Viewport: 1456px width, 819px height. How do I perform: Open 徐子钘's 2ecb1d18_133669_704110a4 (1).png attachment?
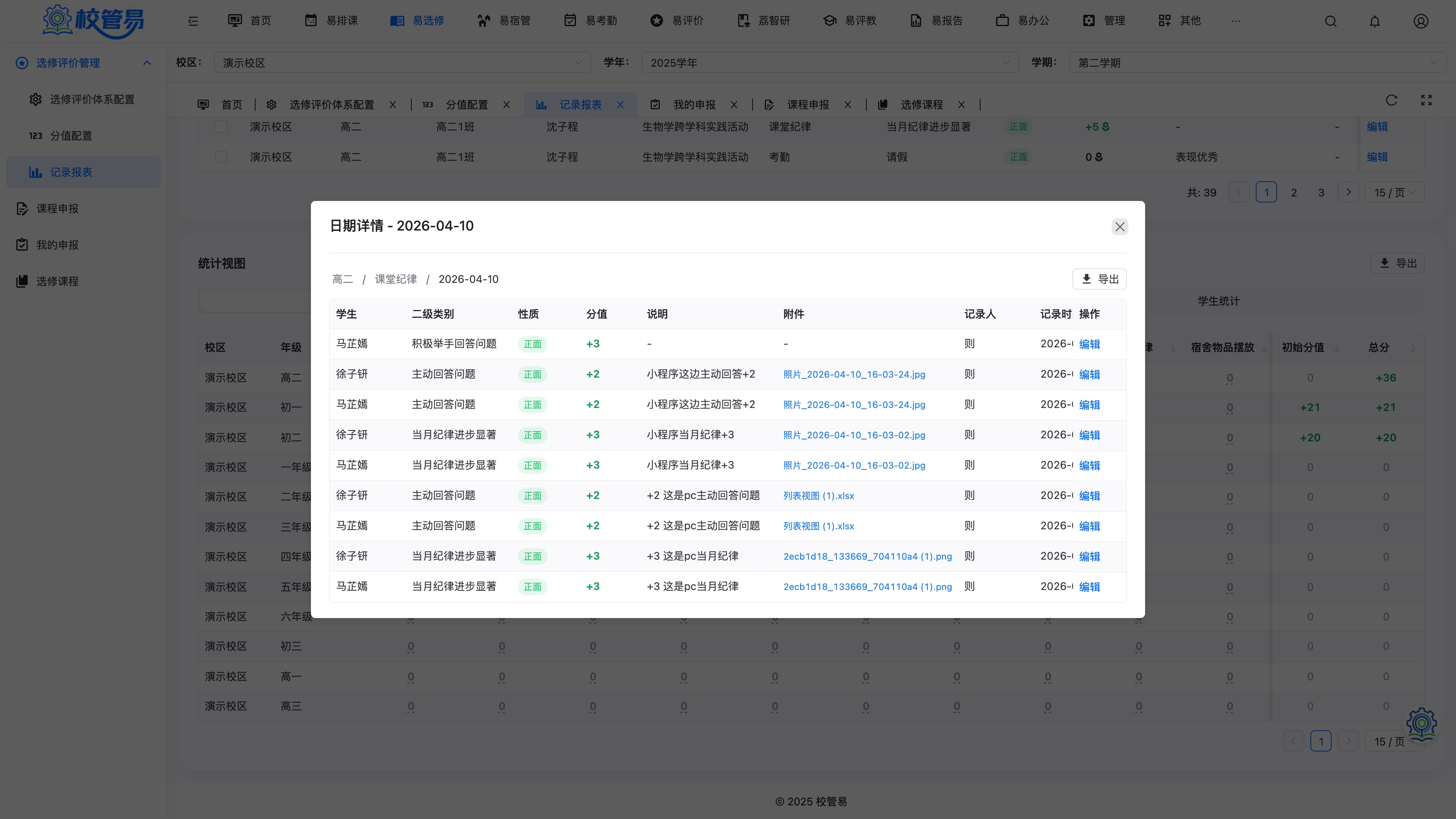coord(868,557)
